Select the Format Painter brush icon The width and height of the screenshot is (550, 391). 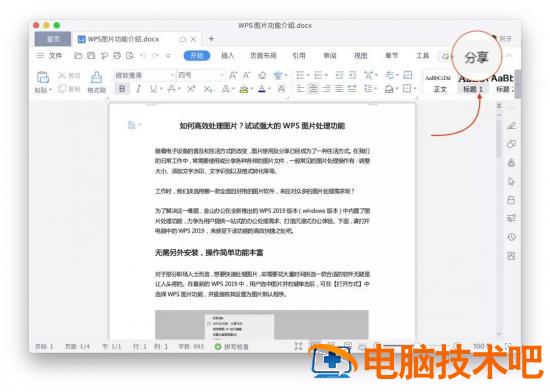[x=96, y=77]
